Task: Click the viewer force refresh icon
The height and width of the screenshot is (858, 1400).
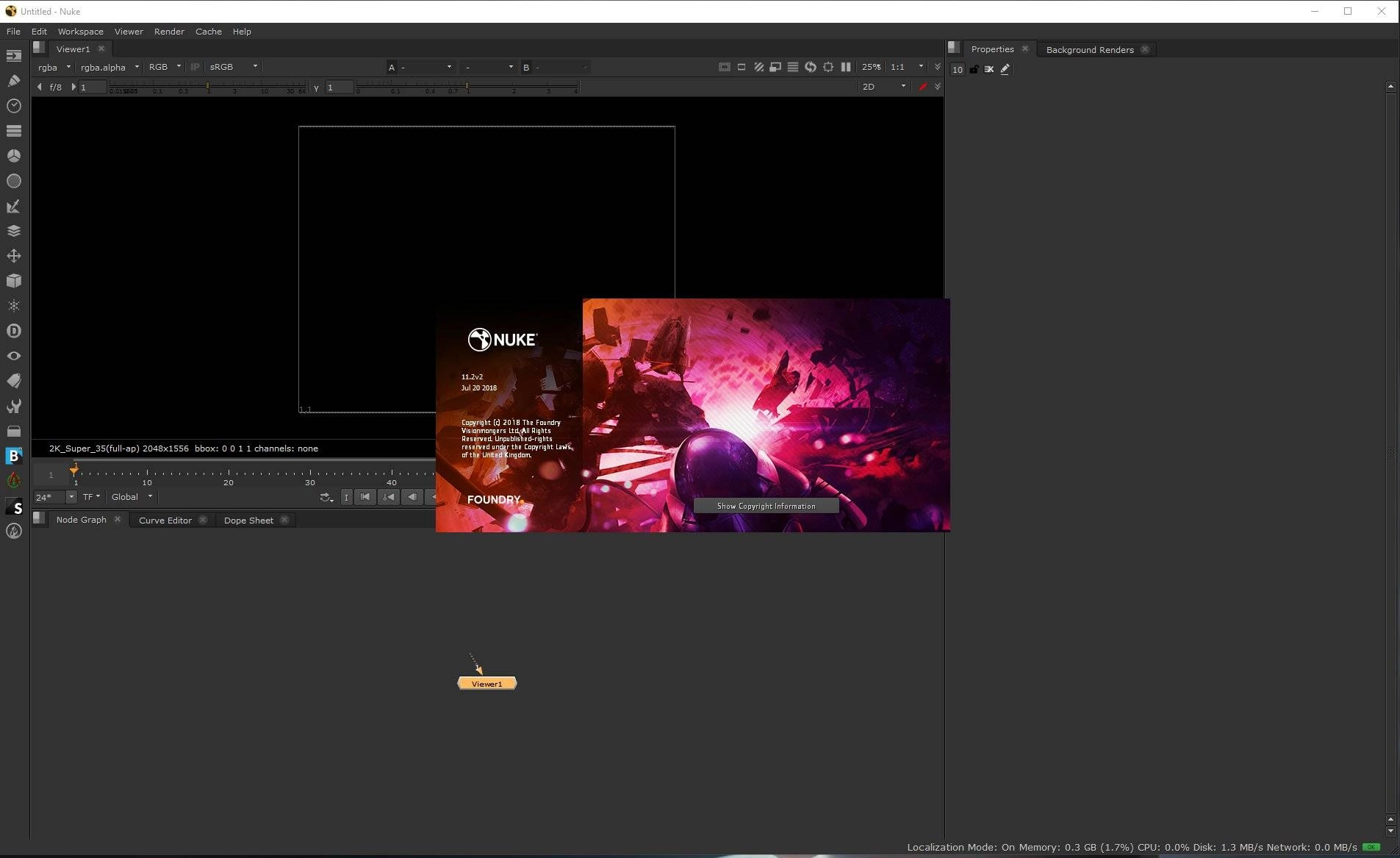Action: tap(811, 67)
